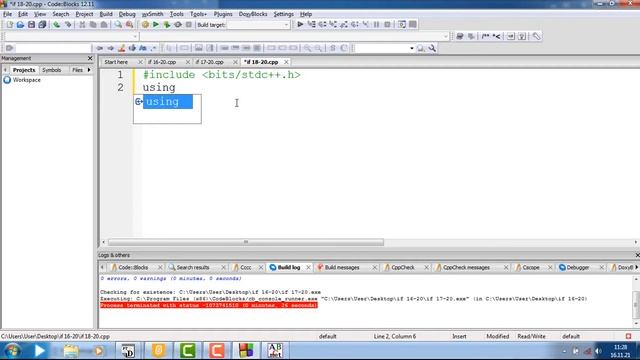
Task: Close the Management panel
Action: click(90, 58)
